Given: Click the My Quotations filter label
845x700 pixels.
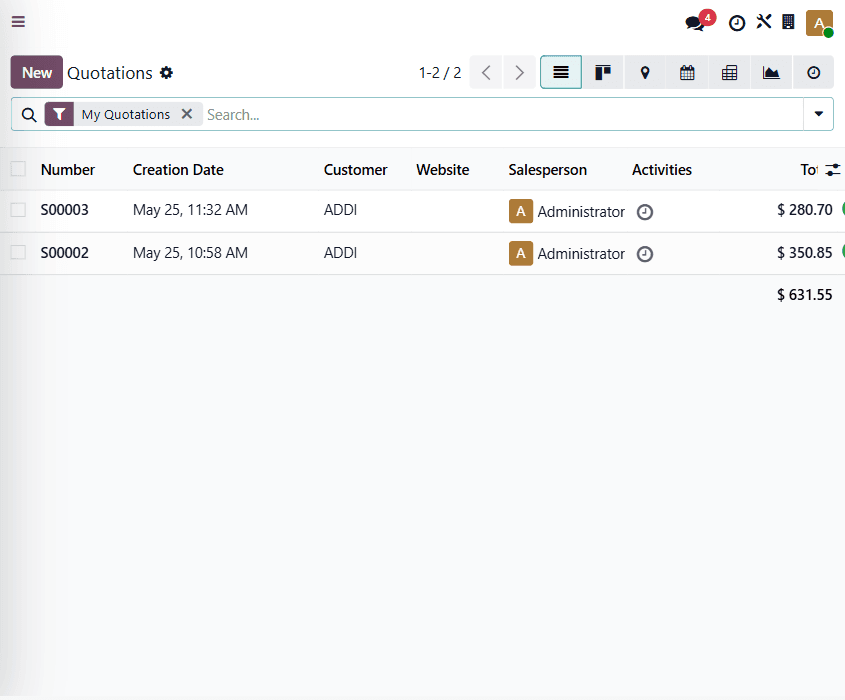Looking at the screenshot, I should (126, 114).
